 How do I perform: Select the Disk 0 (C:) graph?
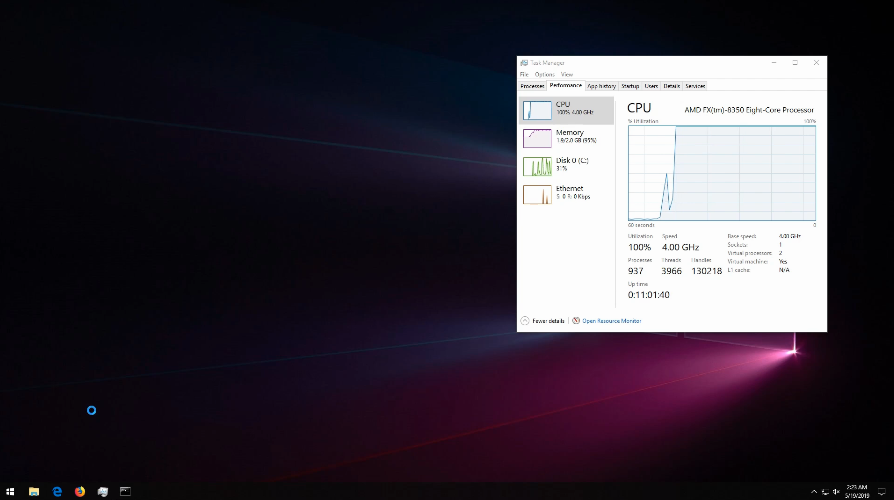click(x=537, y=166)
